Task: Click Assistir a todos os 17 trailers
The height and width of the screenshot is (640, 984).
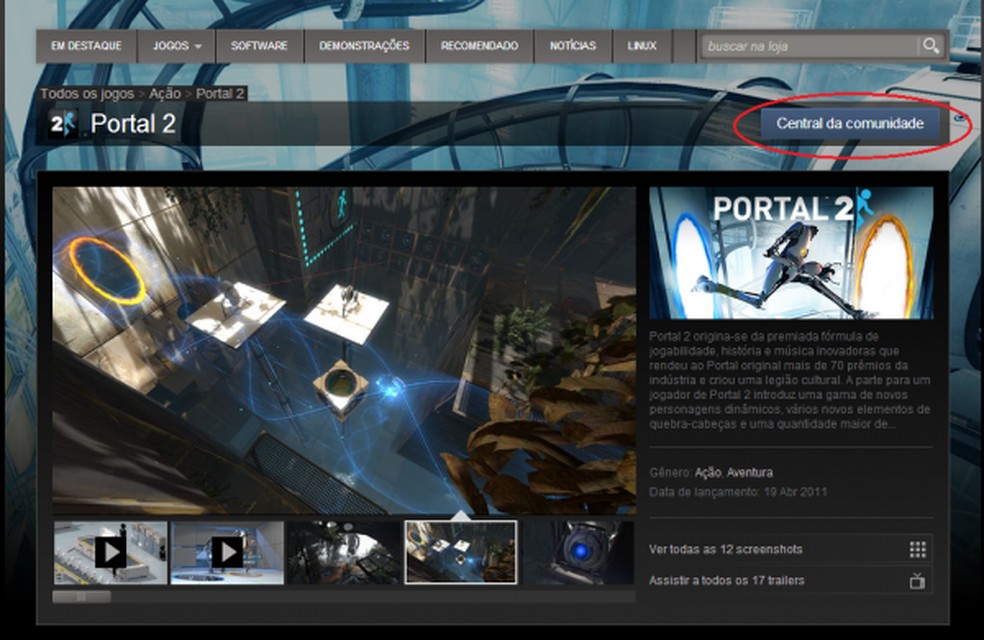Action: point(729,583)
